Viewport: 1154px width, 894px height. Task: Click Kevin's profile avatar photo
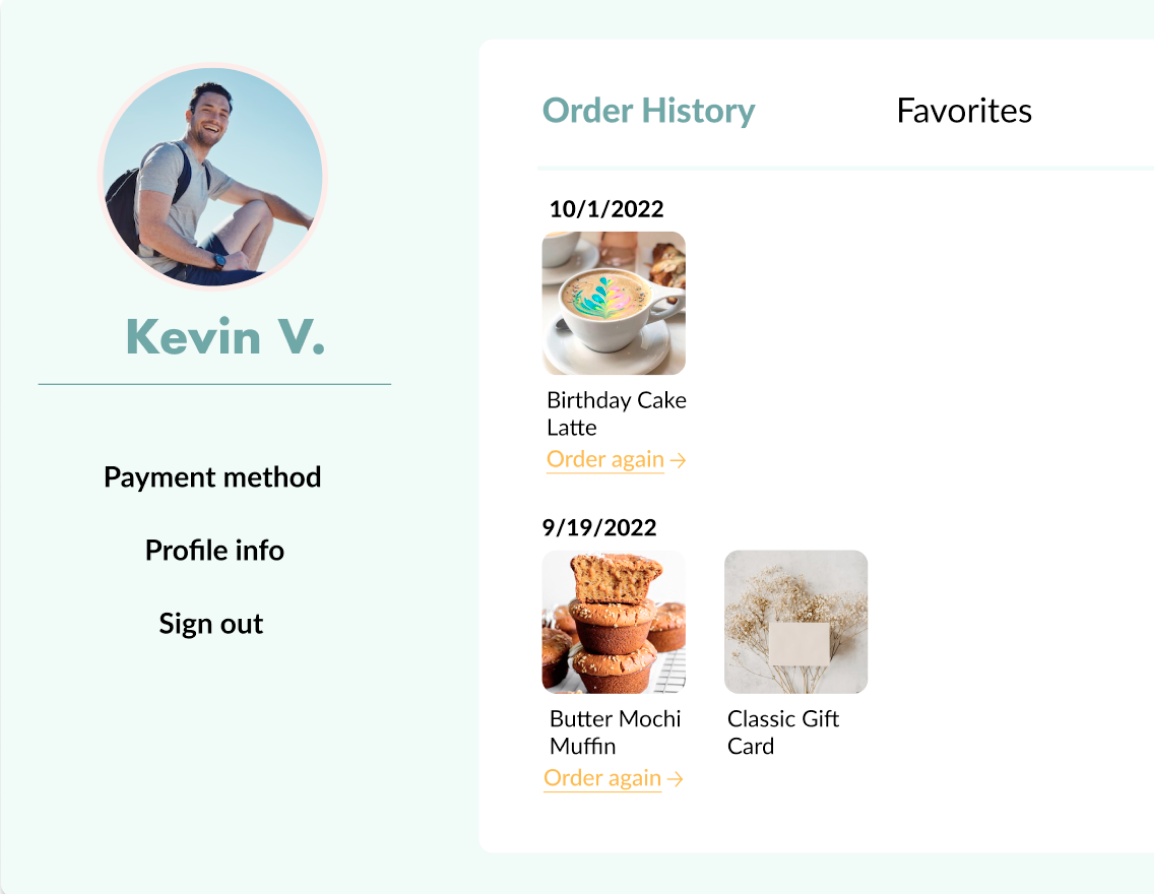[x=213, y=176]
